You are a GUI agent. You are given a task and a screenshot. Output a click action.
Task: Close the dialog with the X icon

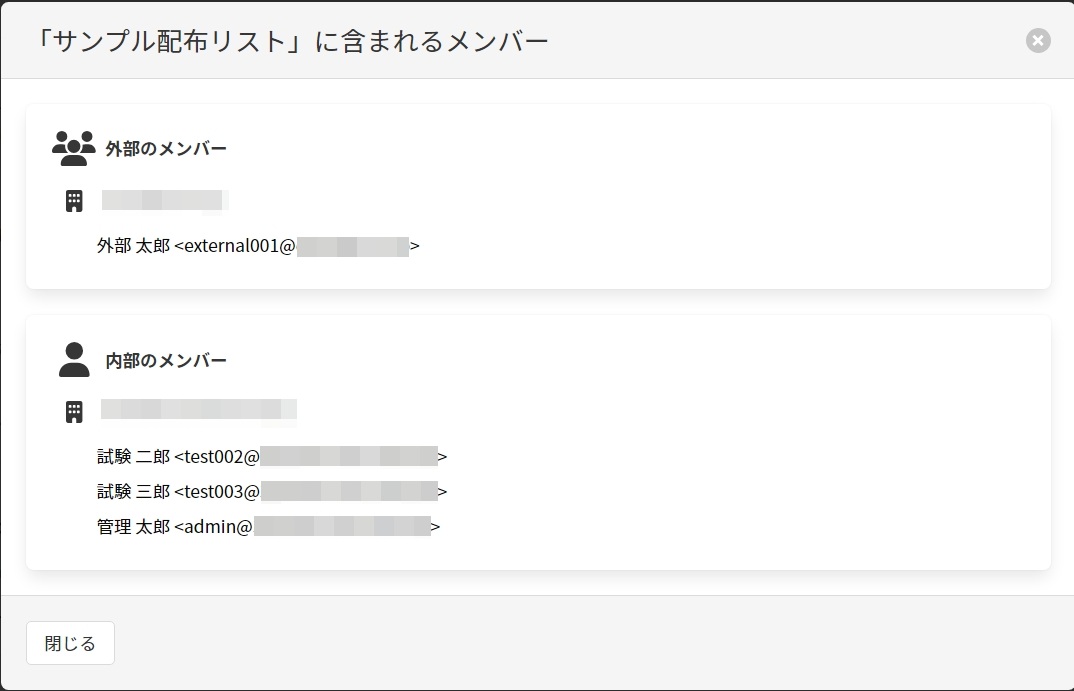click(x=1038, y=41)
